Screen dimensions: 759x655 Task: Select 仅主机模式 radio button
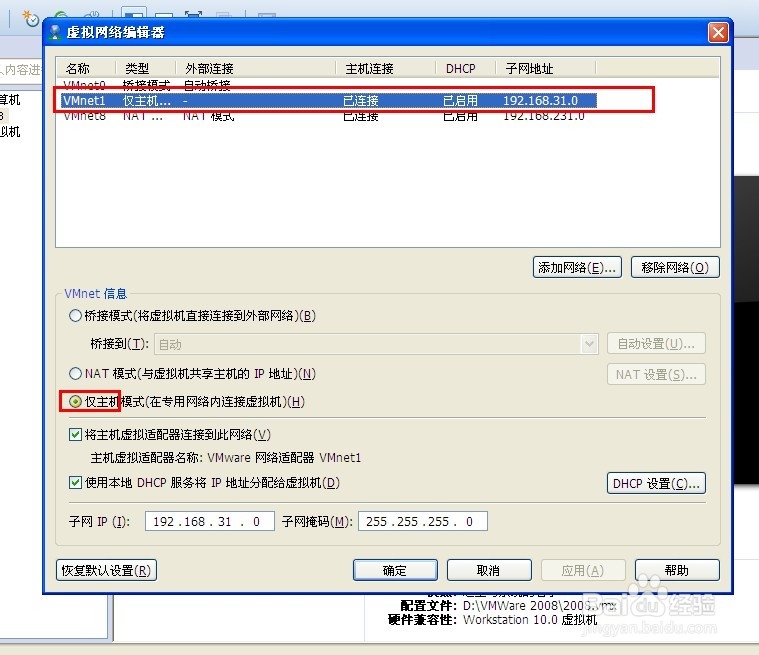click(75, 401)
